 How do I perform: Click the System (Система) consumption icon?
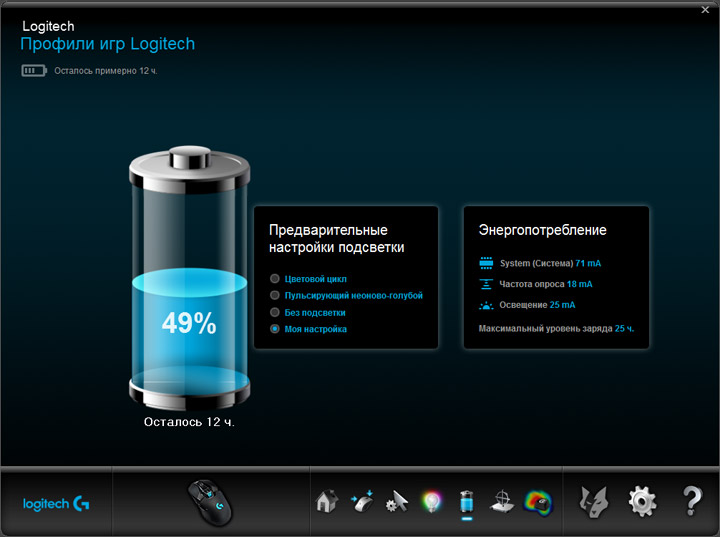click(486, 263)
